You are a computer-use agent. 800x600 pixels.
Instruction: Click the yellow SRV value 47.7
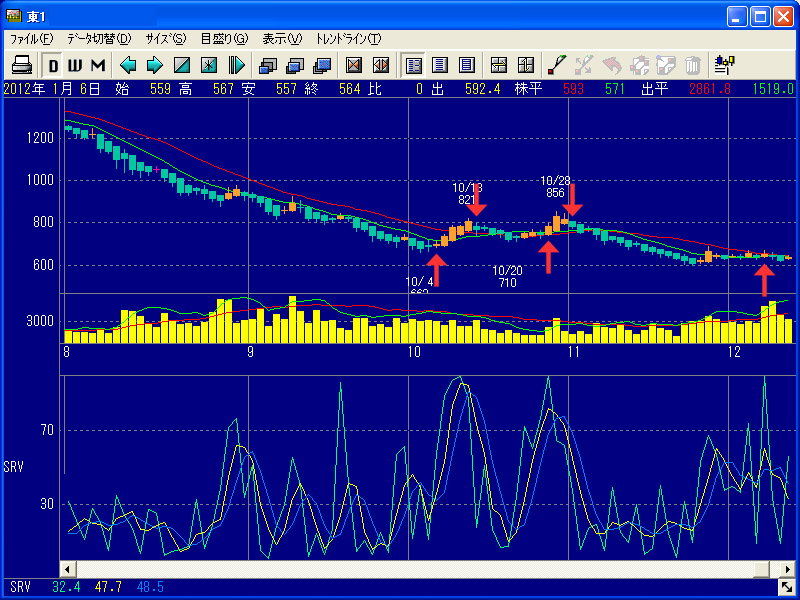point(108,587)
